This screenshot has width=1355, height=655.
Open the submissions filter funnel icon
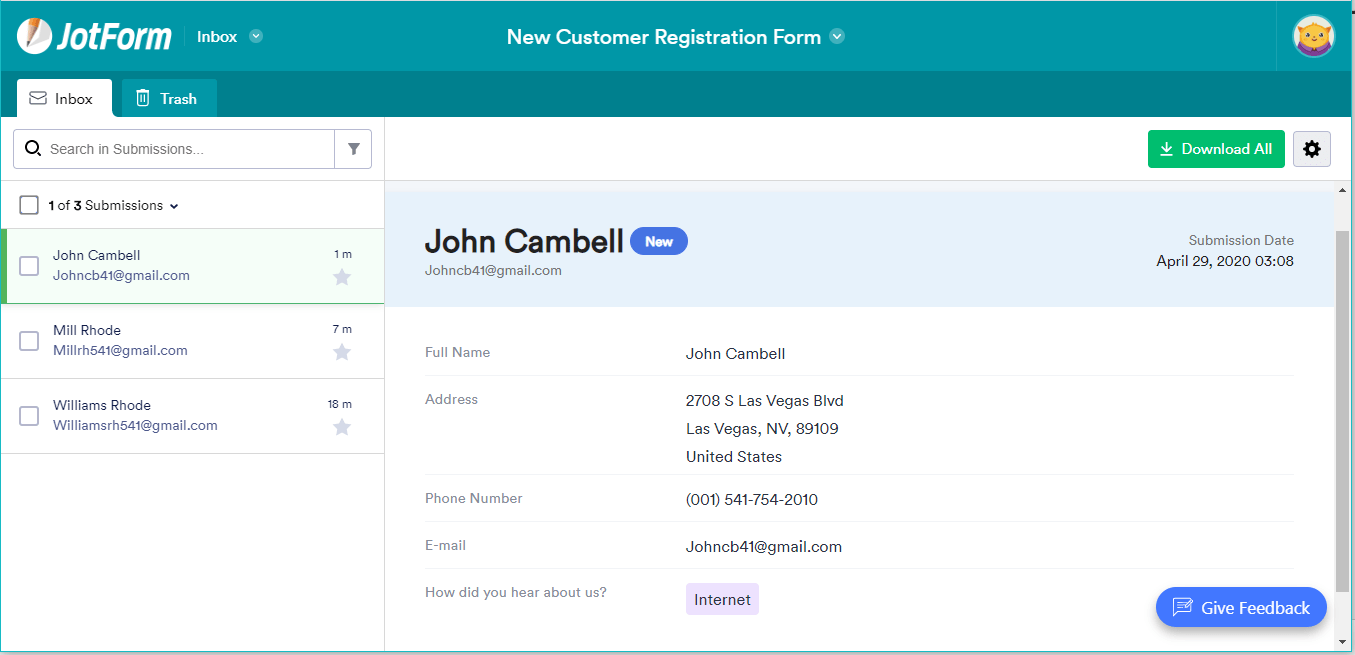(353, 149)
